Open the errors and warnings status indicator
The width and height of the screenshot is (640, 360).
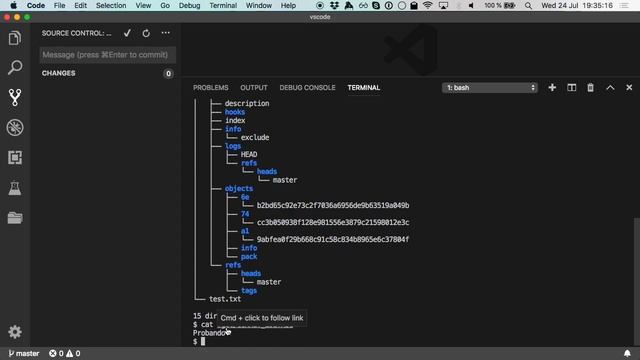64,353
